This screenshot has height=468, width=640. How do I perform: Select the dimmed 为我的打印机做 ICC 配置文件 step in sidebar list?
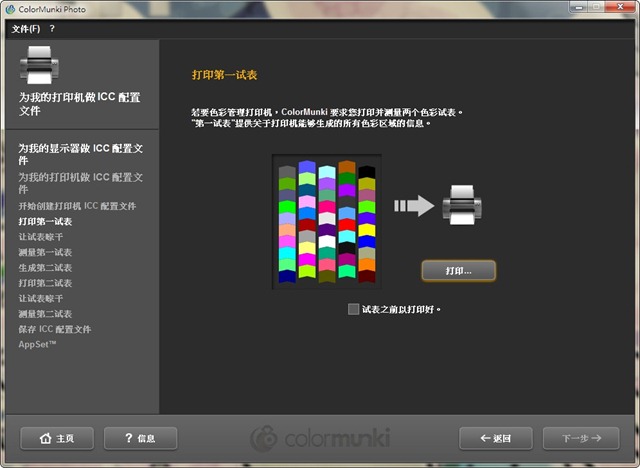pyautogui.click(x=80, y=183)
